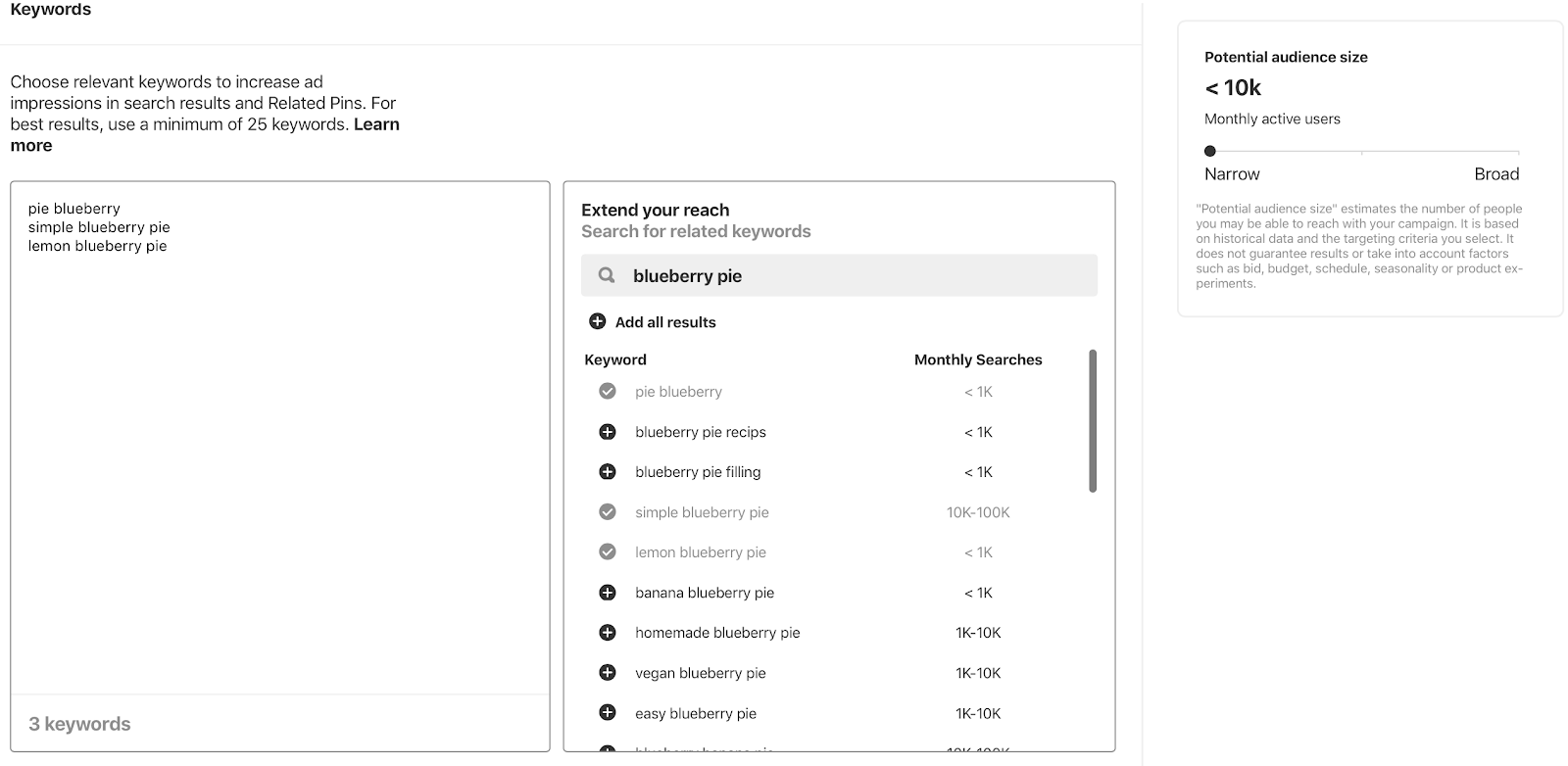Click the Add all results label

point(665,322)
